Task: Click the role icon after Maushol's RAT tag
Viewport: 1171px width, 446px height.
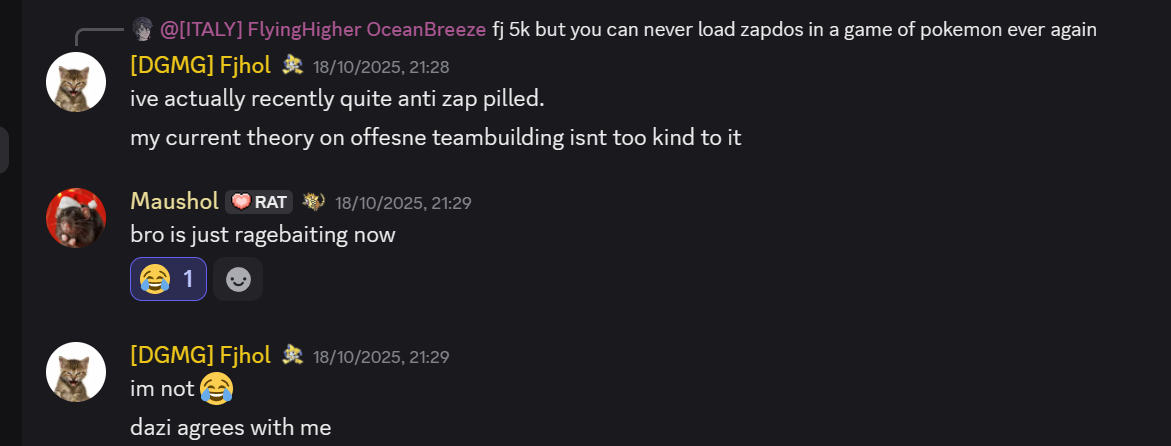Action: tap(314, 202)
